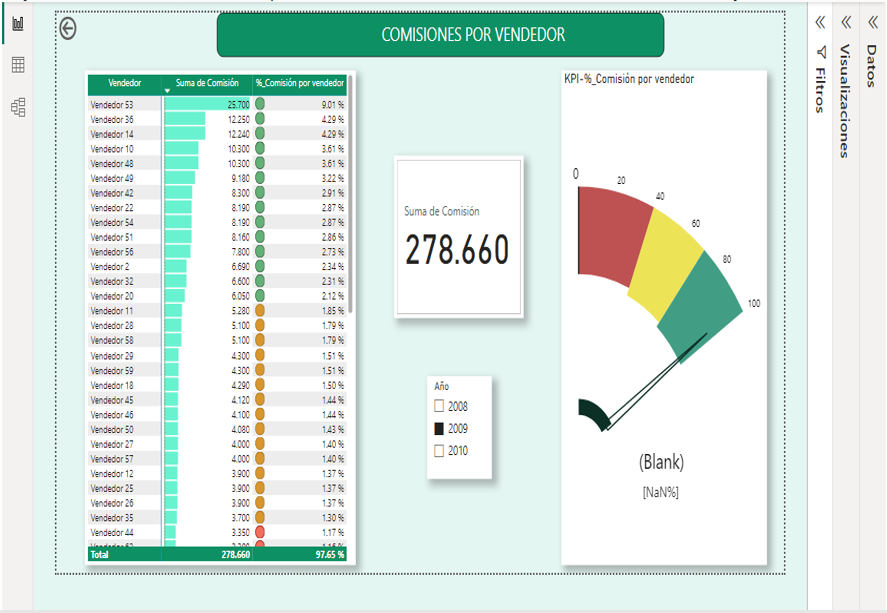The width and height of the screenshot is (887, 613).
Task: Select the Vendedor 44 row
Action: tap(218, 532)
